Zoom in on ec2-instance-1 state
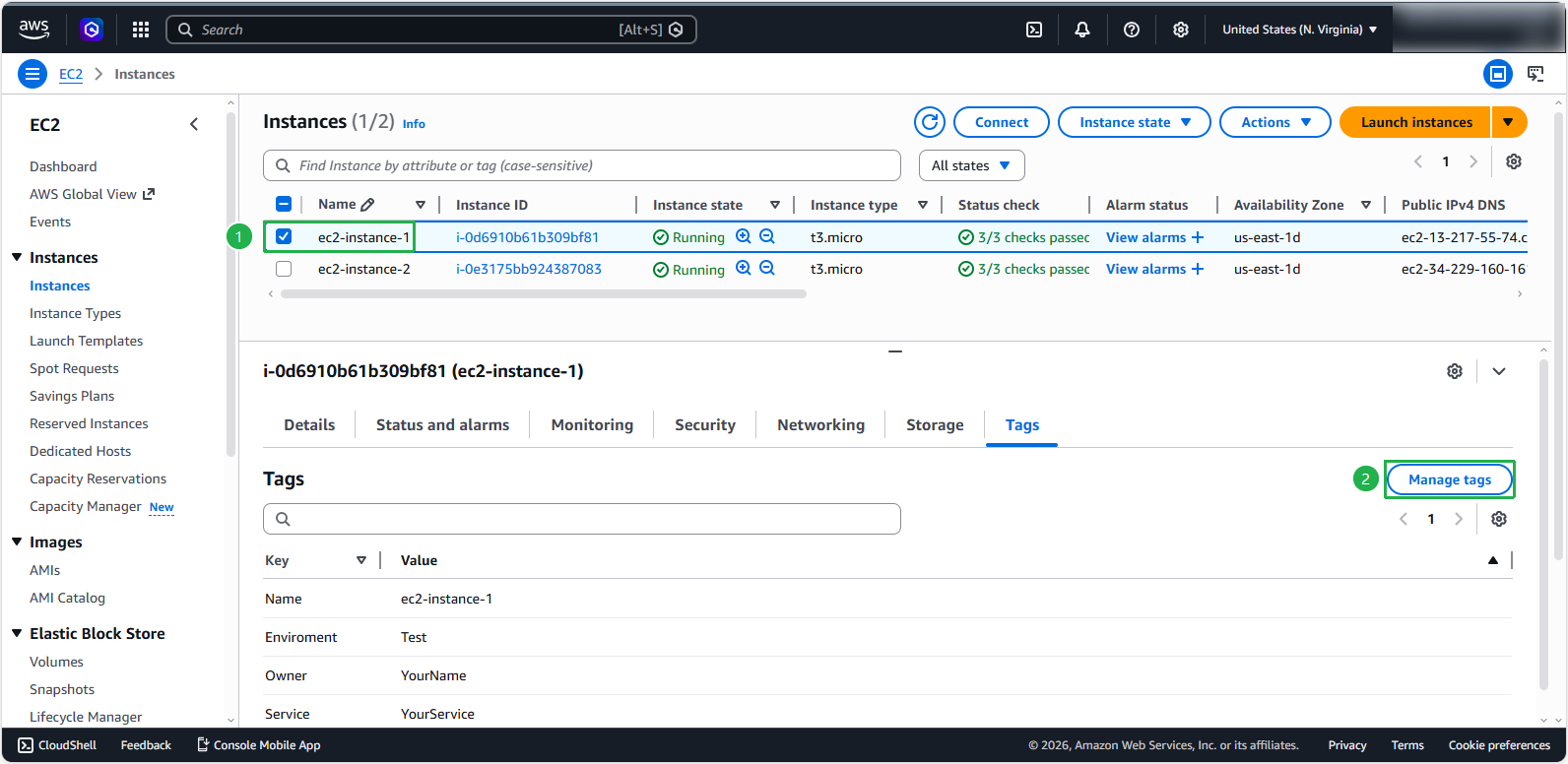The image size is (1568, 764). 744,236
